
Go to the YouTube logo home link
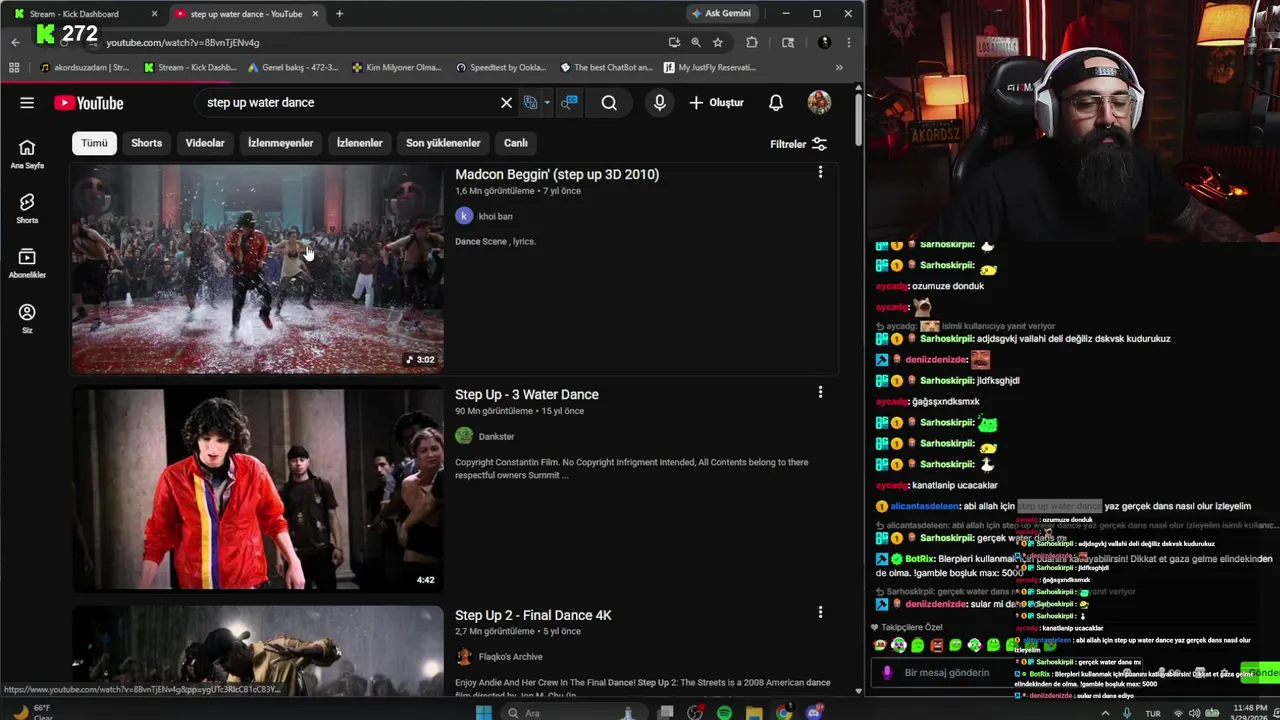pos(89,103)
